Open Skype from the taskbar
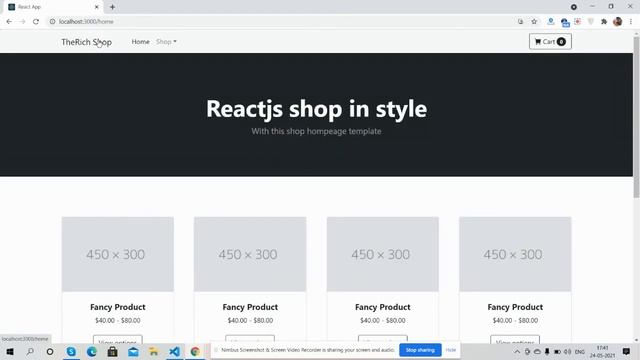 click(x=71, y=351)
